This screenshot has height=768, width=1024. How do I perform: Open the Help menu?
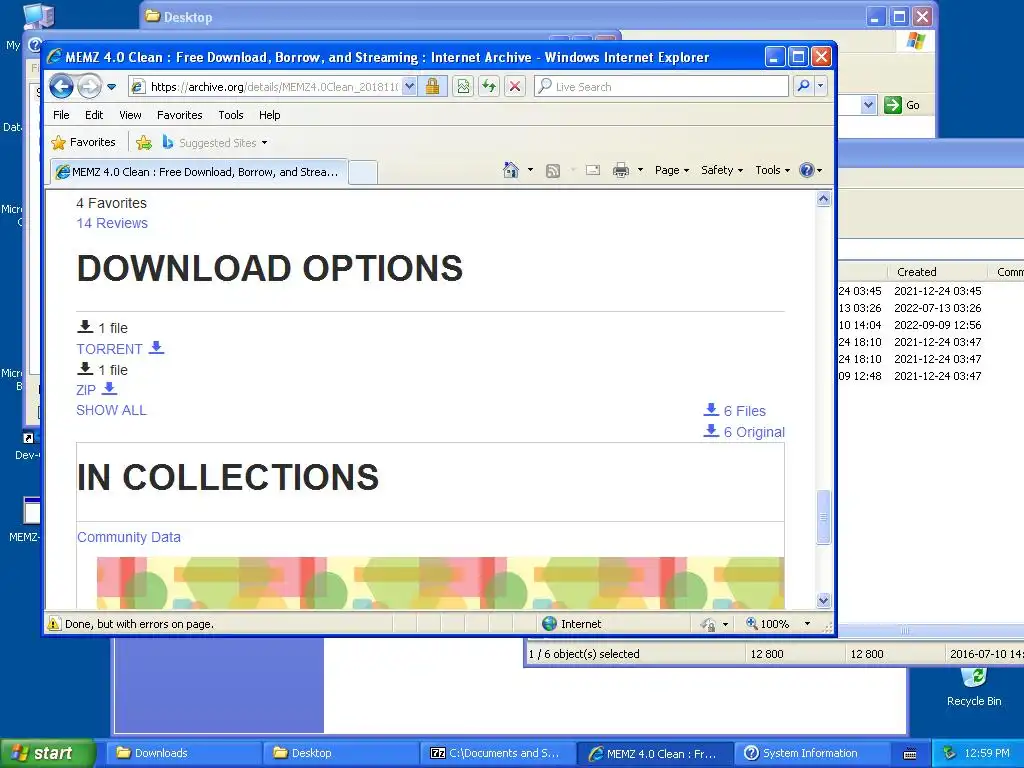coord(269,115)
